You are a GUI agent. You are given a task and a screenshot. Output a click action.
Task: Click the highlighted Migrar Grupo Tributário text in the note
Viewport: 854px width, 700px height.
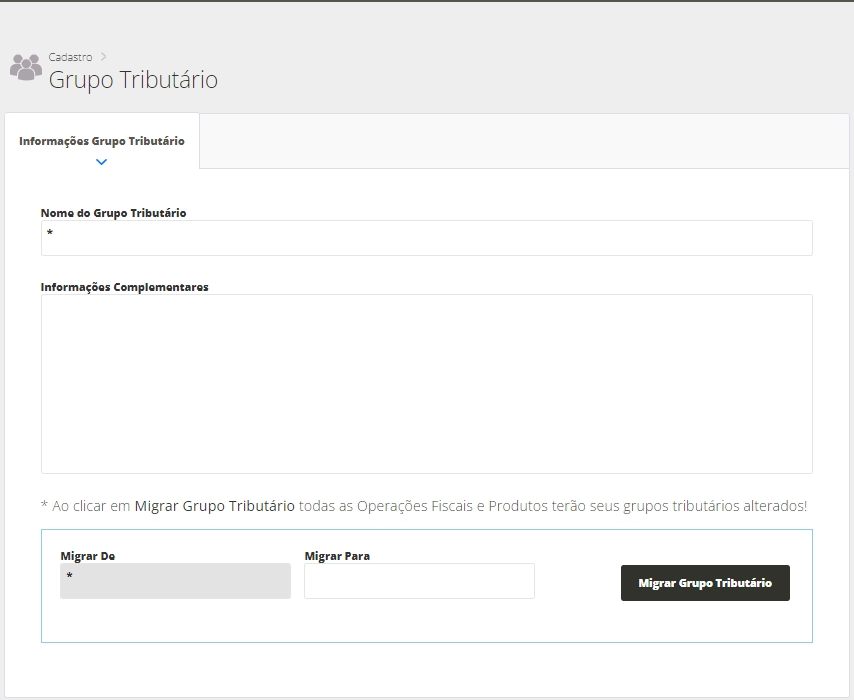tap(214, 506)
